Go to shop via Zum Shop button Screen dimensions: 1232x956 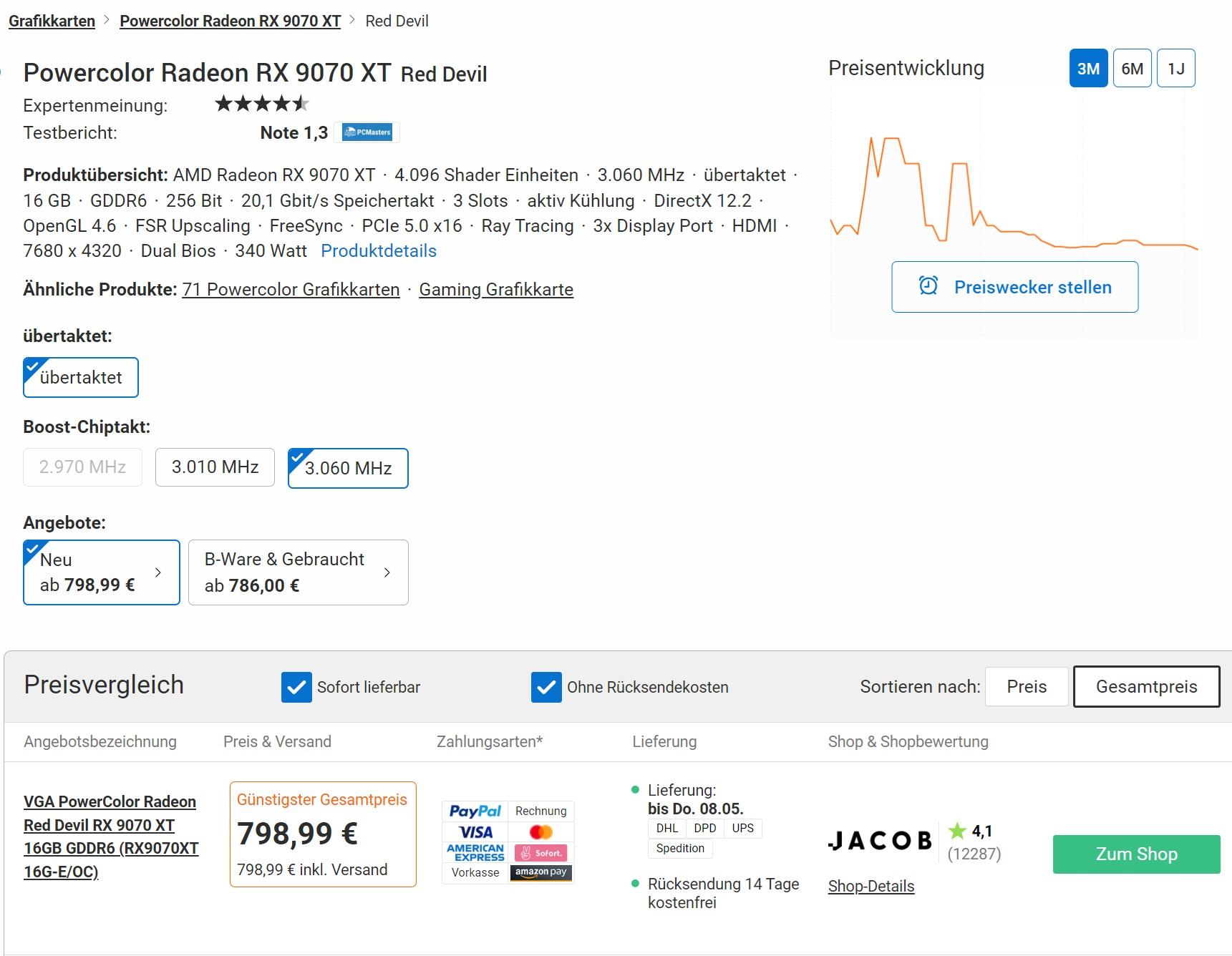click(1137, 854)
